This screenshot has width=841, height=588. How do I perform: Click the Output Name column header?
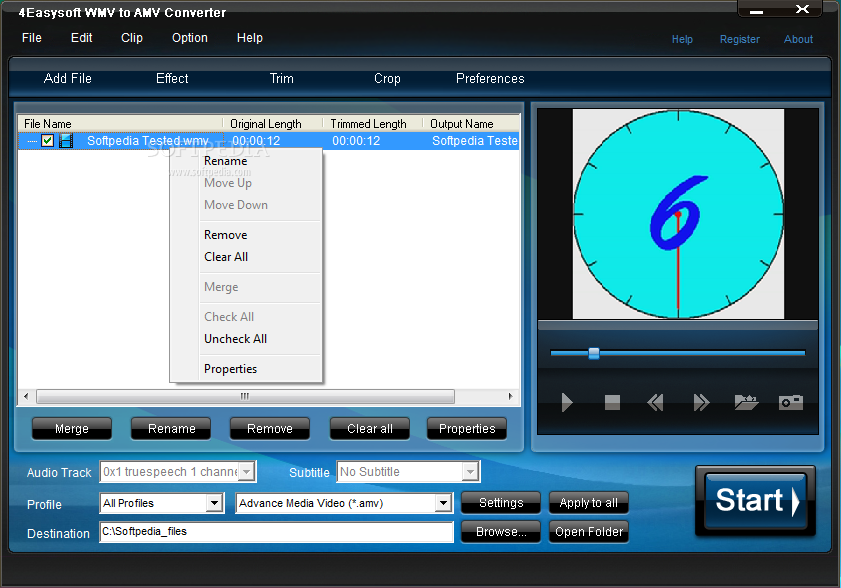471,124
